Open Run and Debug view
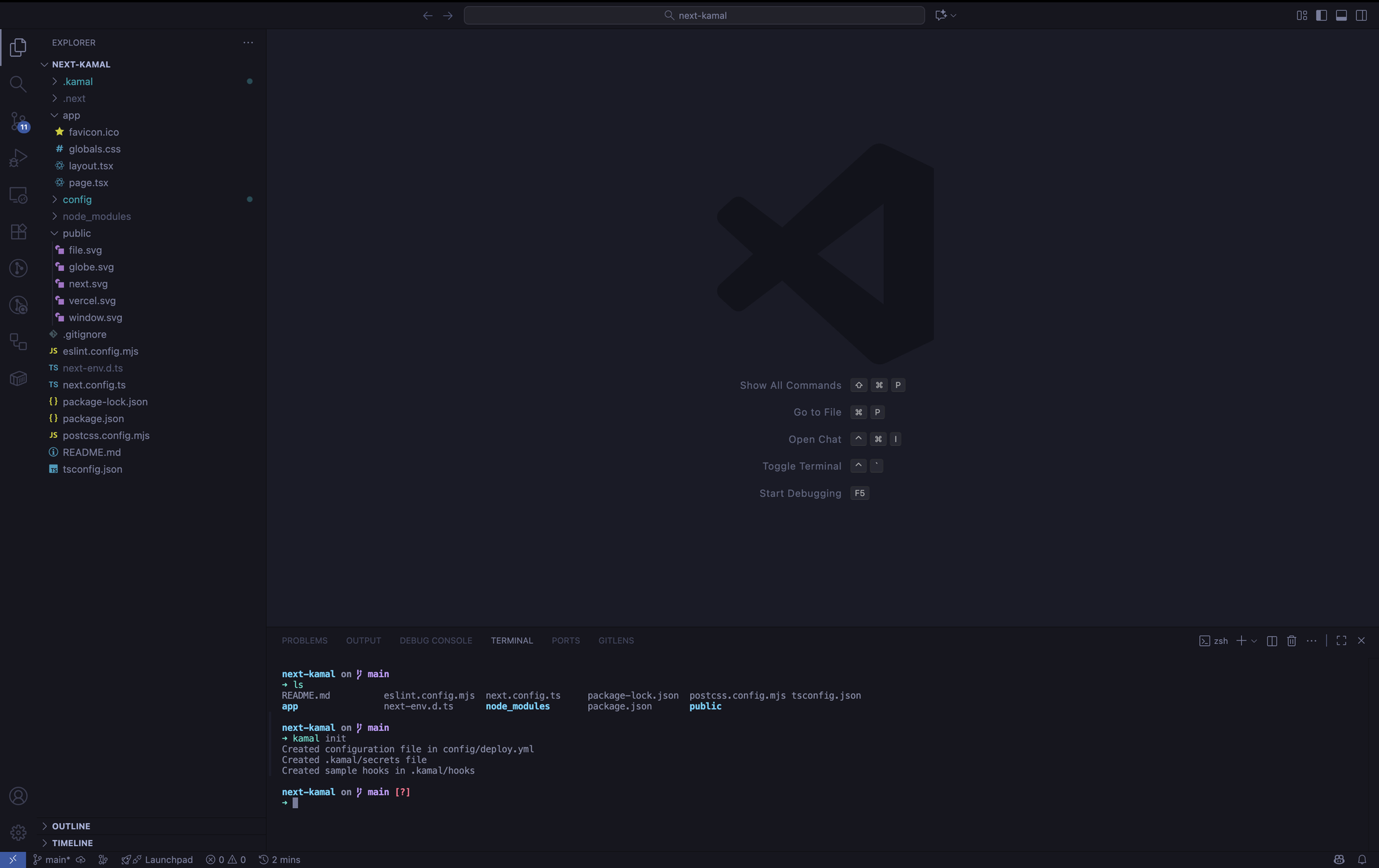 click(19, 158)
